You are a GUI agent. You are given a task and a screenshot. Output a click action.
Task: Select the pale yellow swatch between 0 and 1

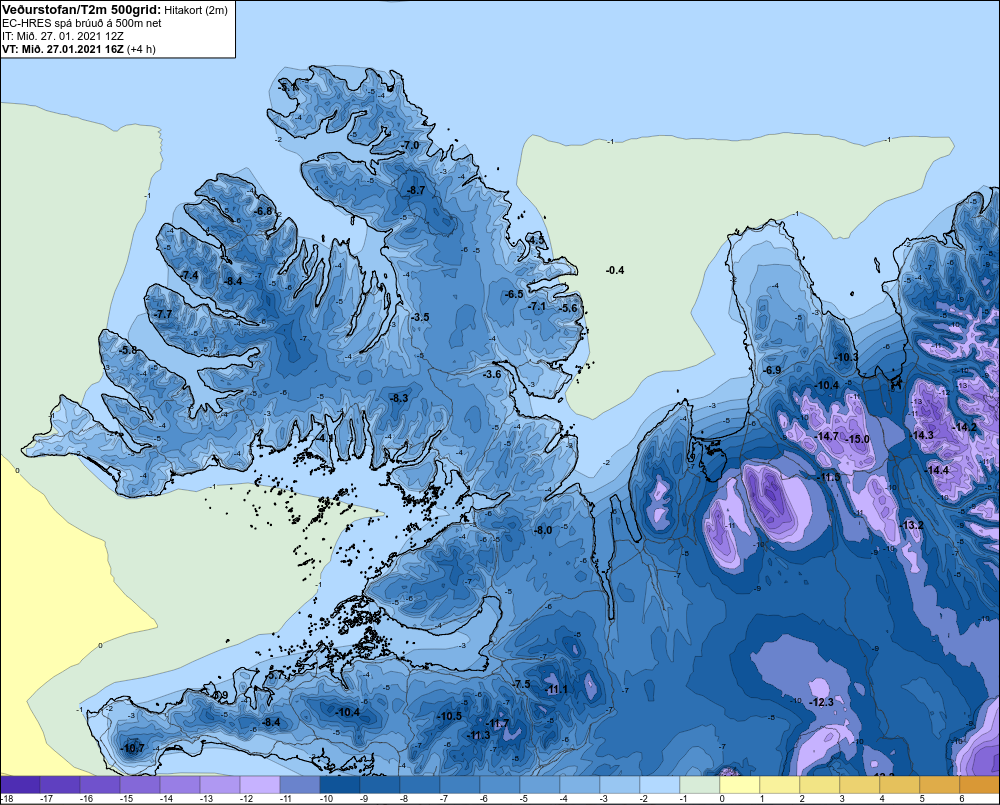coord(740,785)
